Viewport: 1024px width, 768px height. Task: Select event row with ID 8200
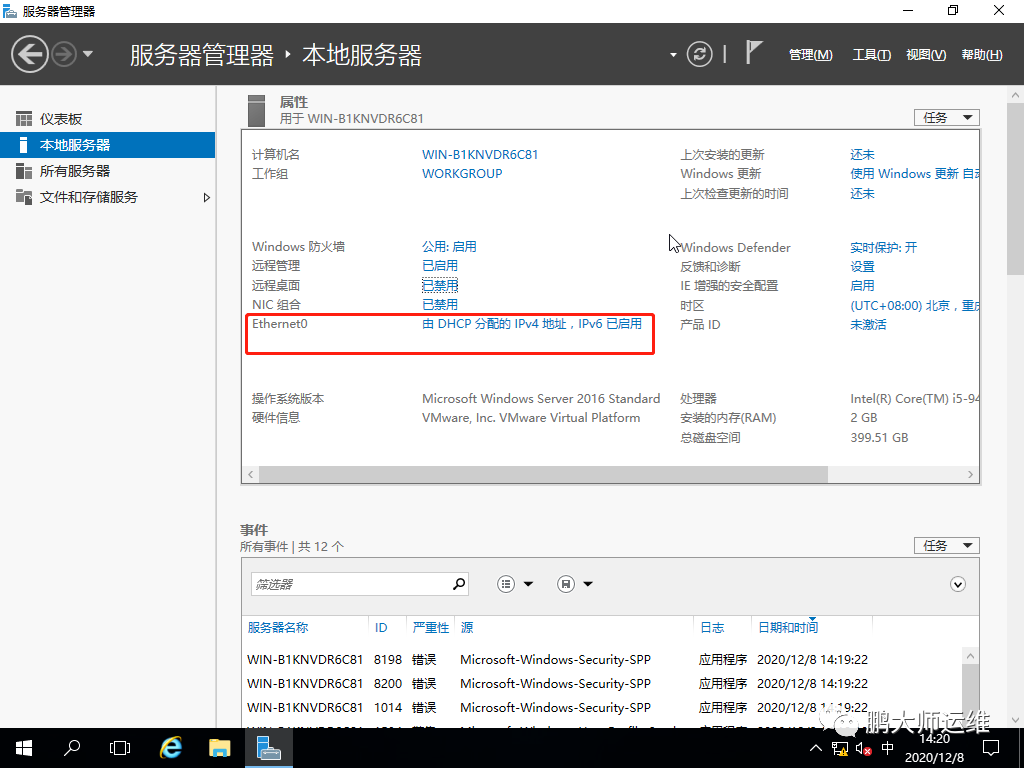click(x=601, y=684)
